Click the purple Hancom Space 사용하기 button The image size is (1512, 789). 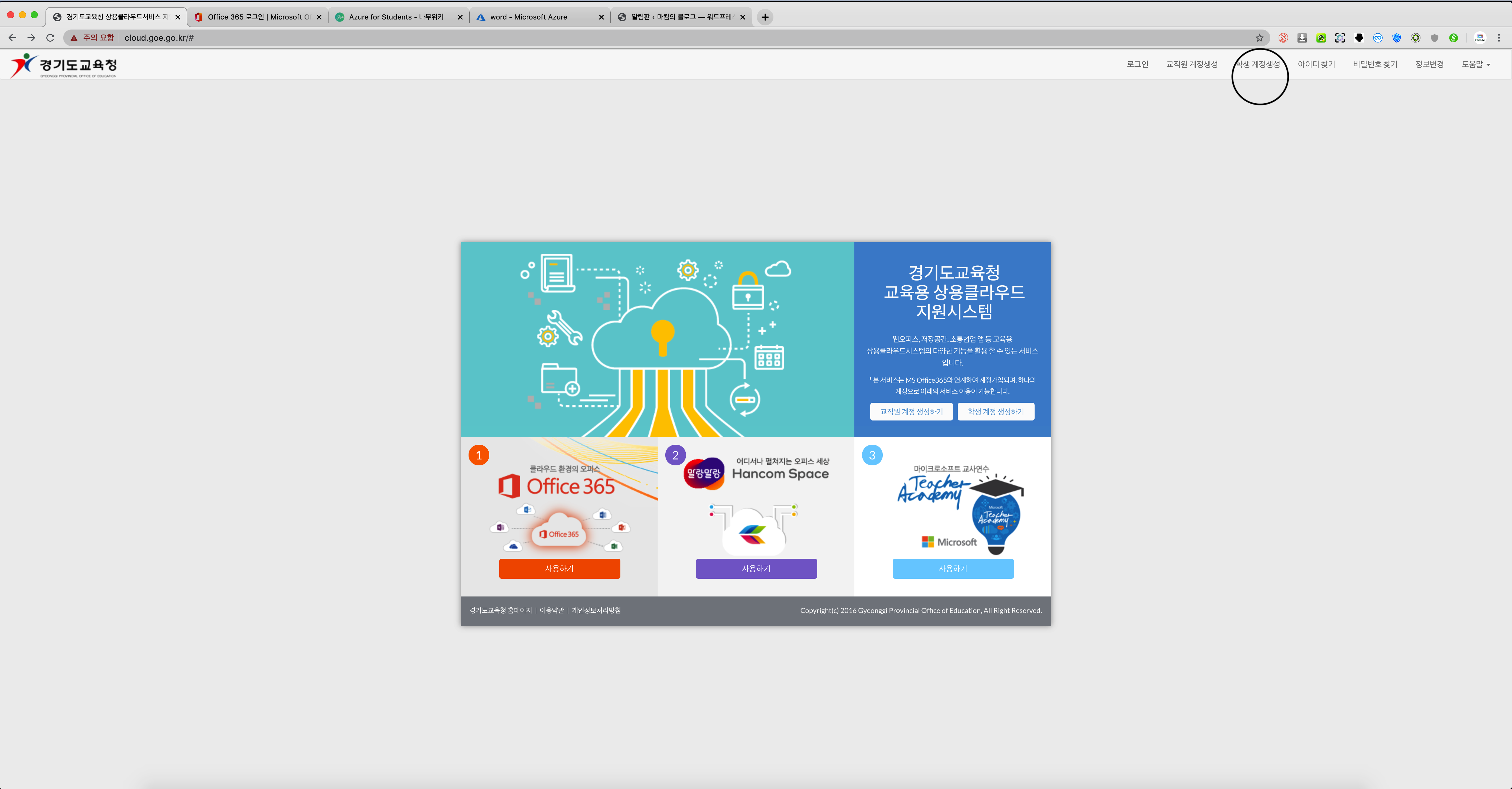click(756, 568)
